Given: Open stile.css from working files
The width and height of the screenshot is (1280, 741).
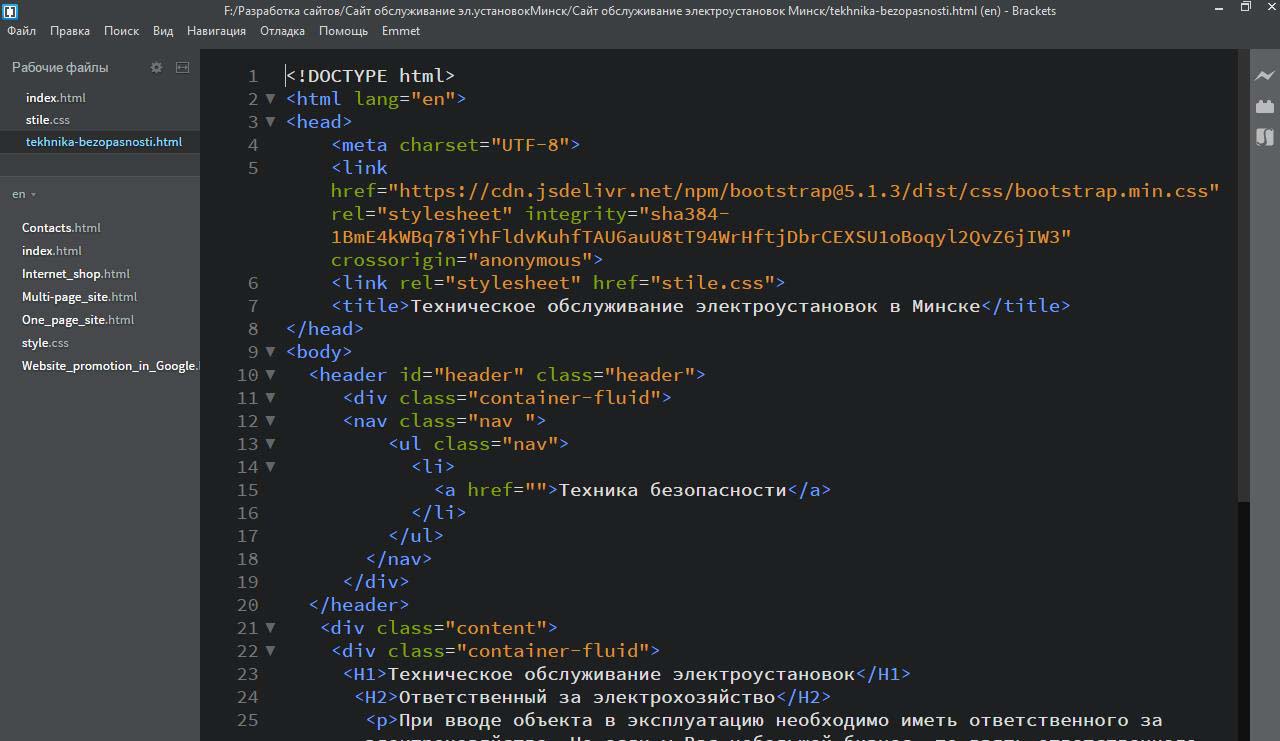Looking at the screenshot, I should point(48,120).
